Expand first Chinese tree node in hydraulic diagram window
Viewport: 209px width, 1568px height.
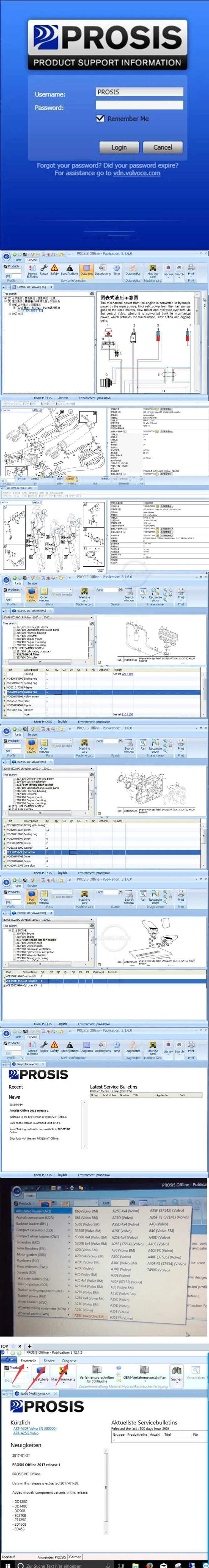pyautogui.click(x=6, y=298)
